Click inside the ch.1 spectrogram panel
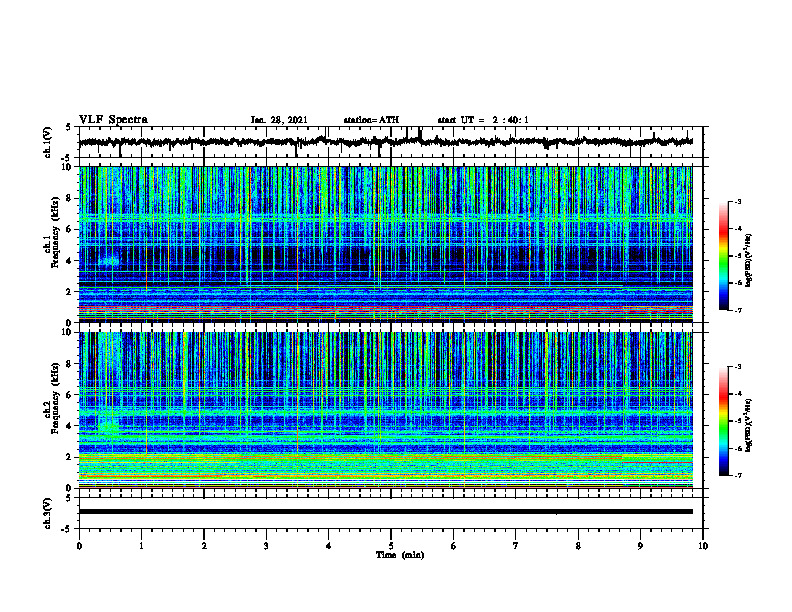792x612 pixels. [385, 244]
